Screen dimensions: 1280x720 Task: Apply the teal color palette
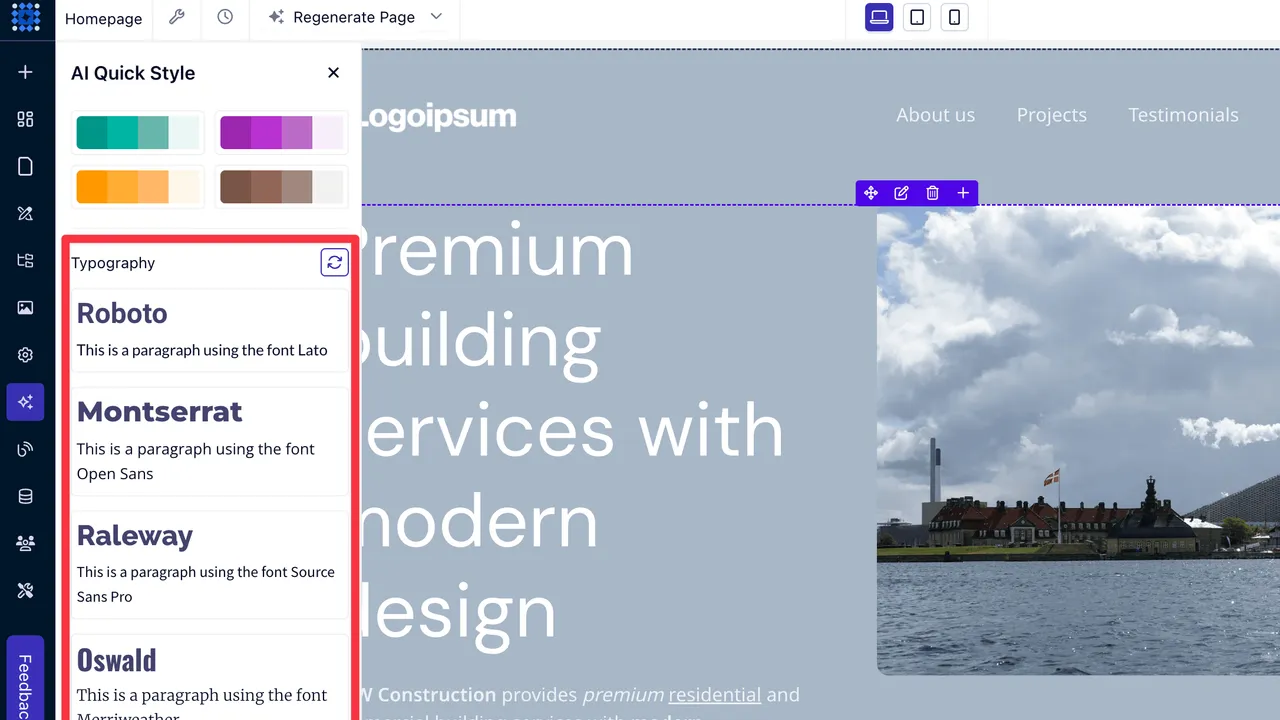pyautogui.click(x=138, y=132)
